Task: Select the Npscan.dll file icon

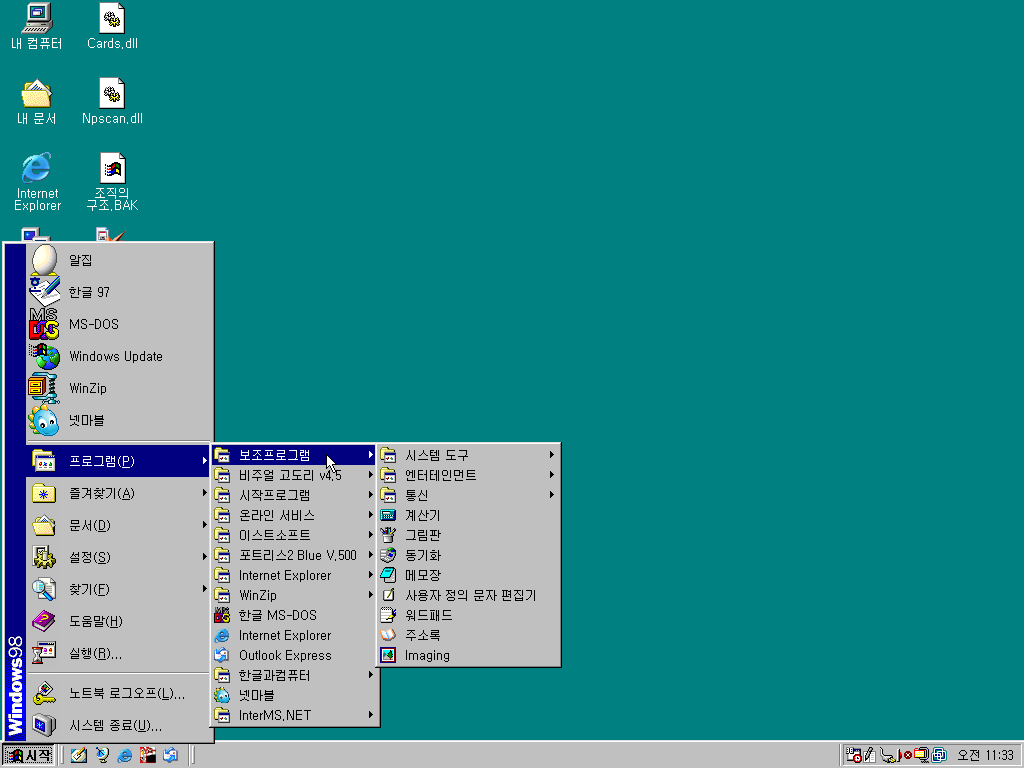Action: pyautogui.click(x=112, y=102)
